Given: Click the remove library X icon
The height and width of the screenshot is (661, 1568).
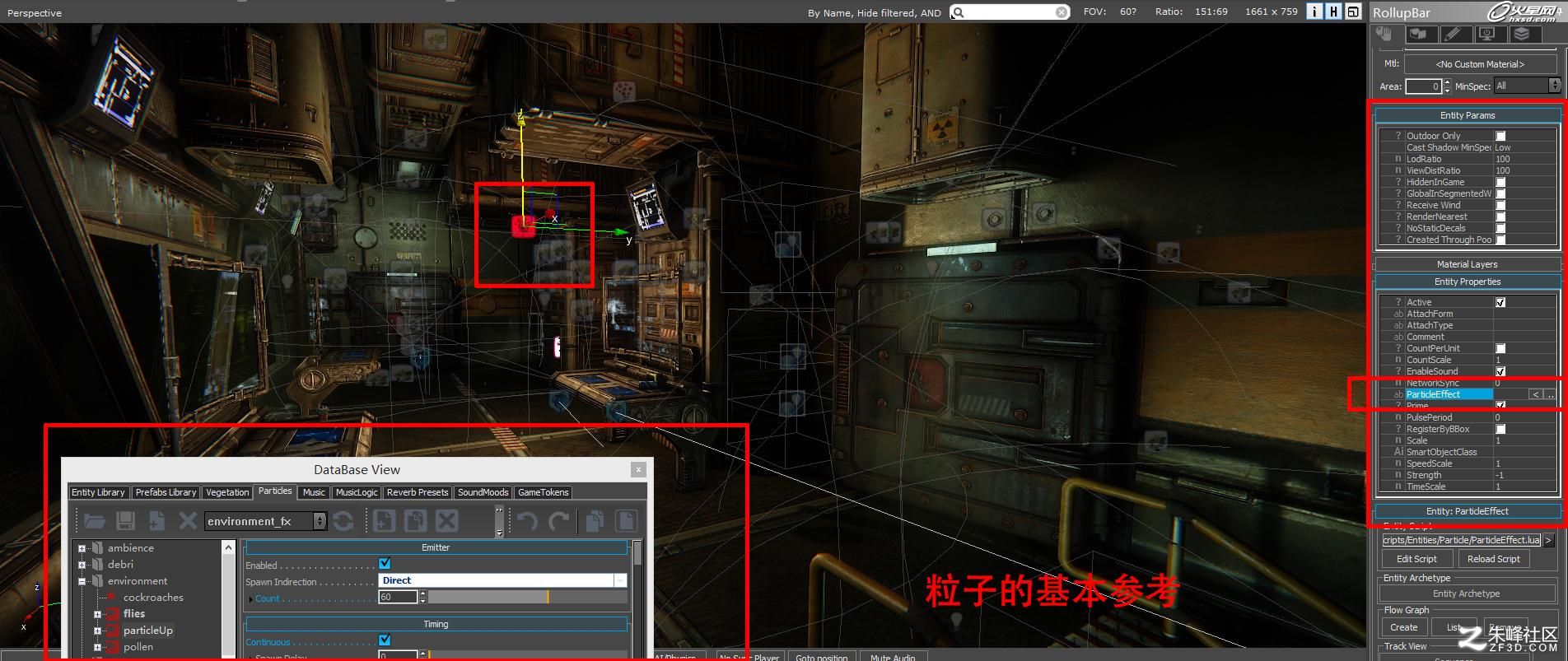Looking at the screenshot, I should click(x=188, y=520).
